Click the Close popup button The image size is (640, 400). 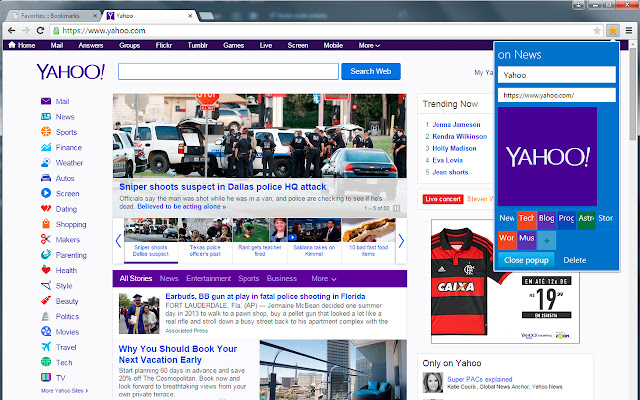click(x=526, y=260)
